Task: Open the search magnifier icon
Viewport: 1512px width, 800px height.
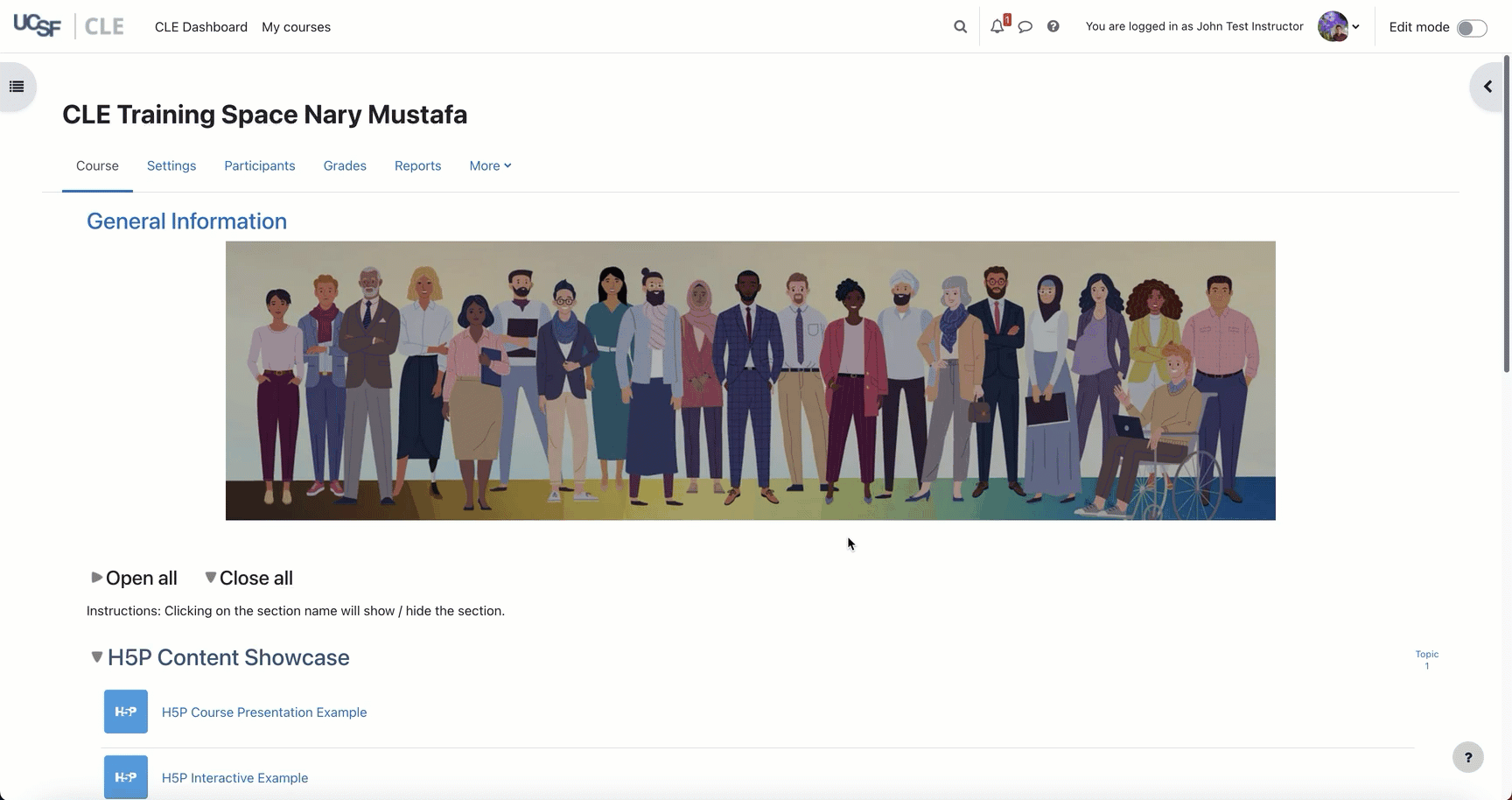Action: (x=960, y=27)
